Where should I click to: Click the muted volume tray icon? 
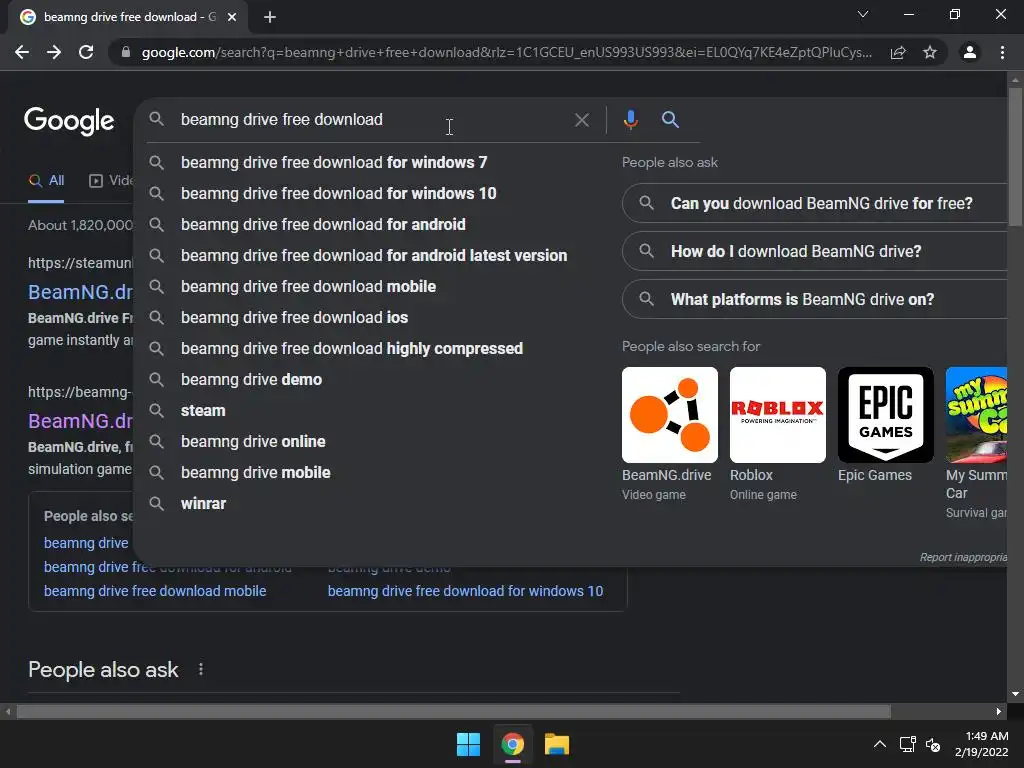[933, 744]
